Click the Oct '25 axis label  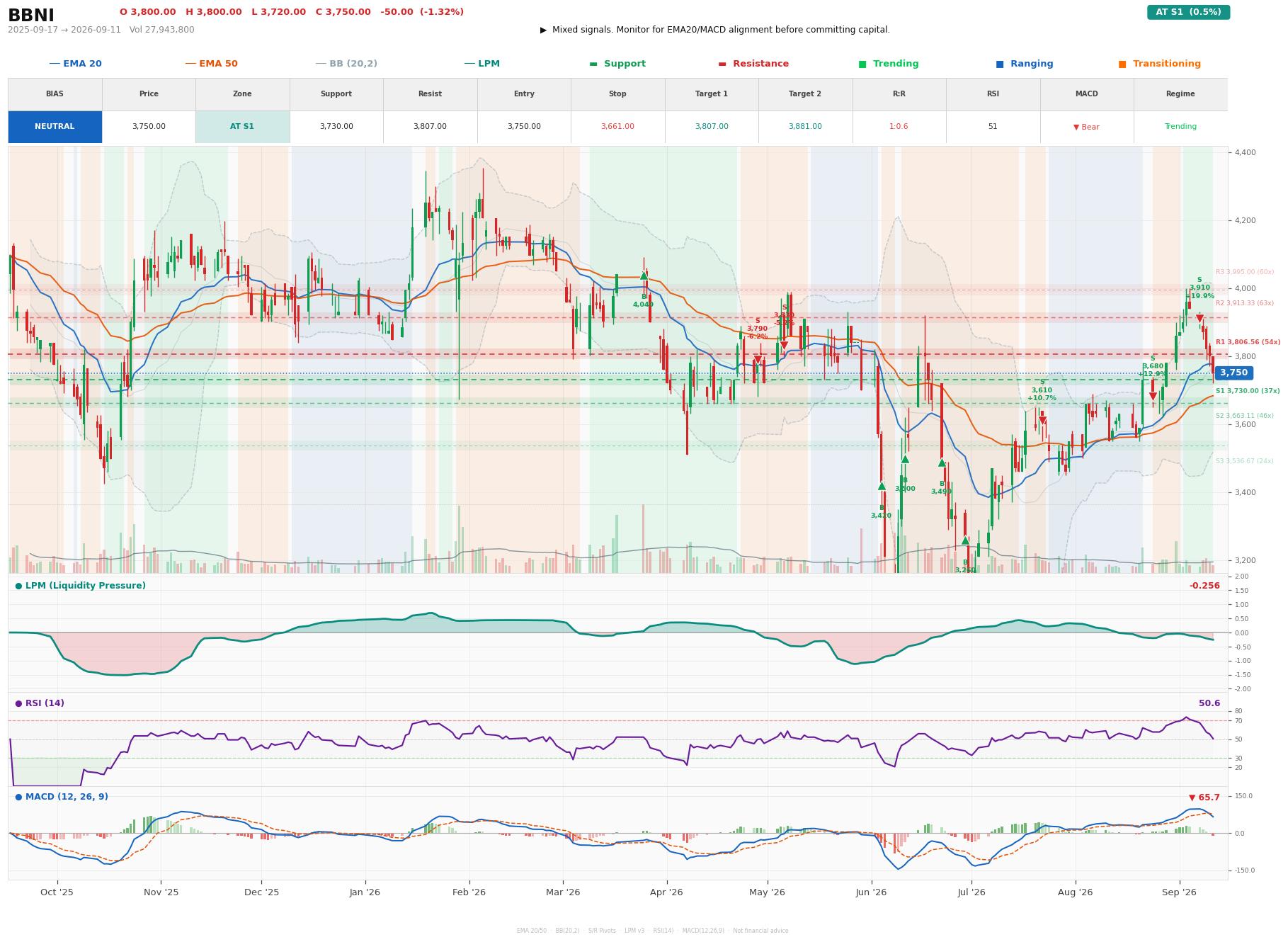57,892
